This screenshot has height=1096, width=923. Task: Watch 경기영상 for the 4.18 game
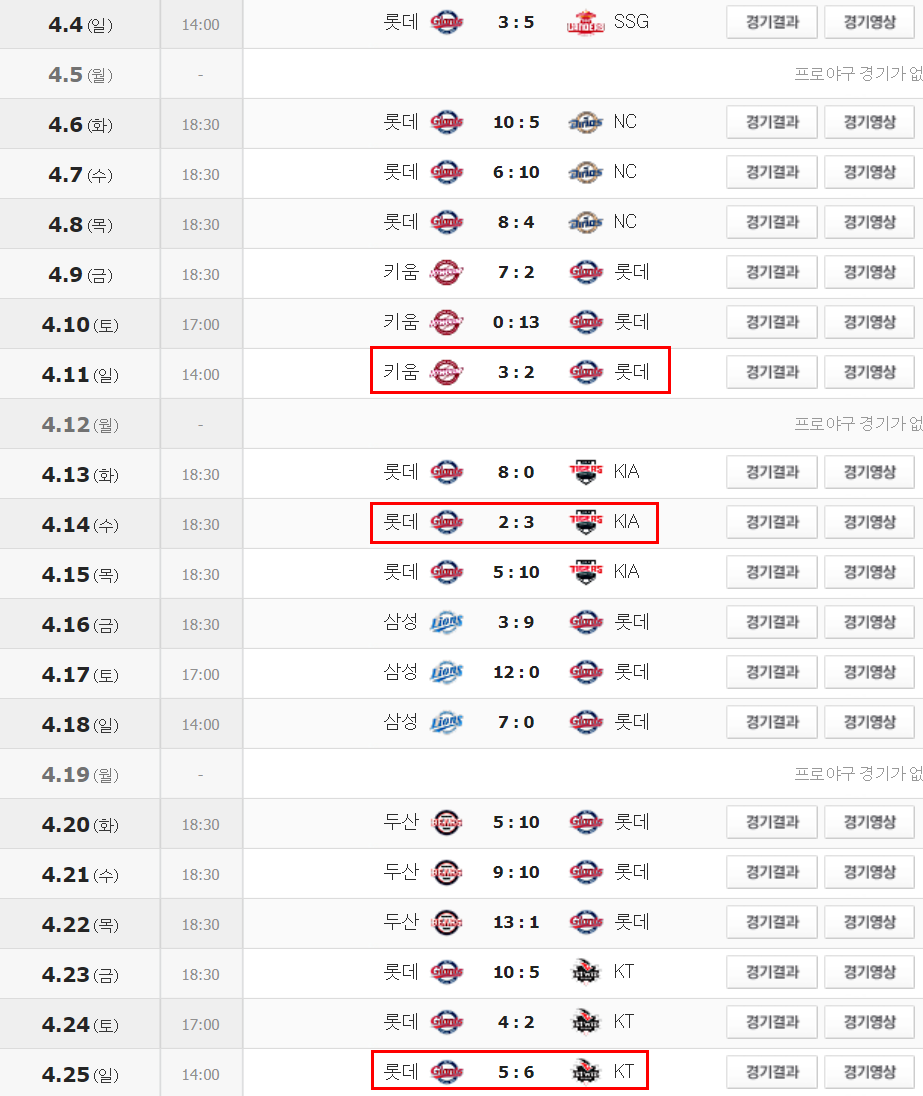[869, 722]
